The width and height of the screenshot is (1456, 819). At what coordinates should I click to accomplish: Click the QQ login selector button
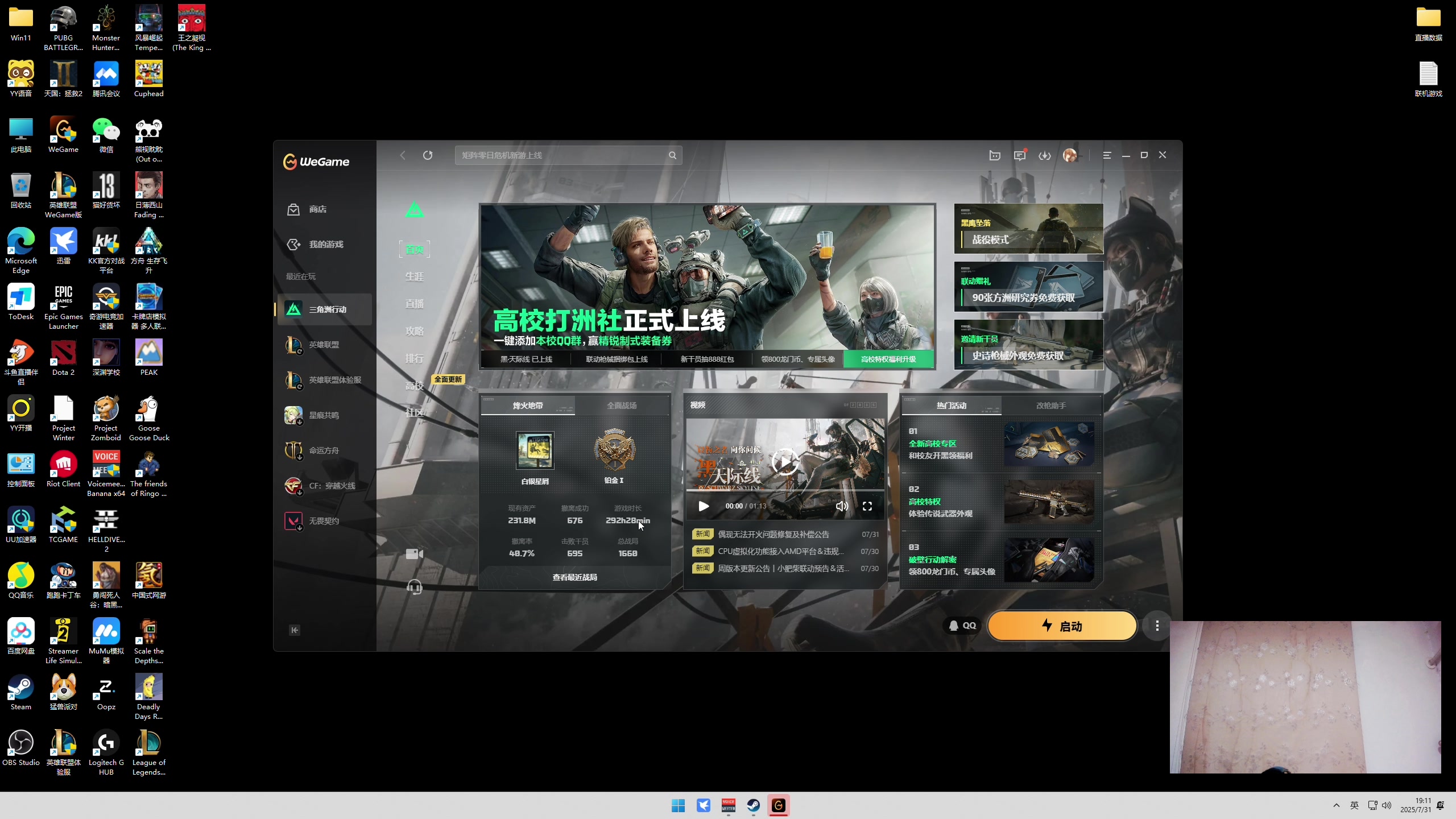[962, 626]
